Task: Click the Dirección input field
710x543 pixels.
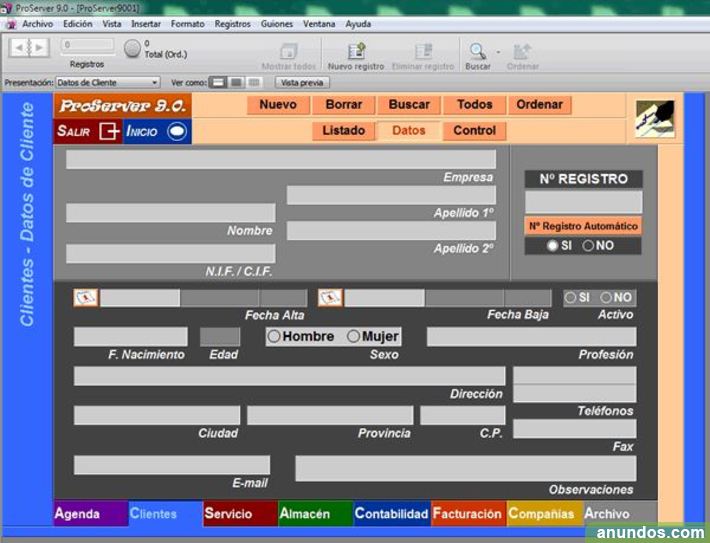Action: (x=289, y=376)
